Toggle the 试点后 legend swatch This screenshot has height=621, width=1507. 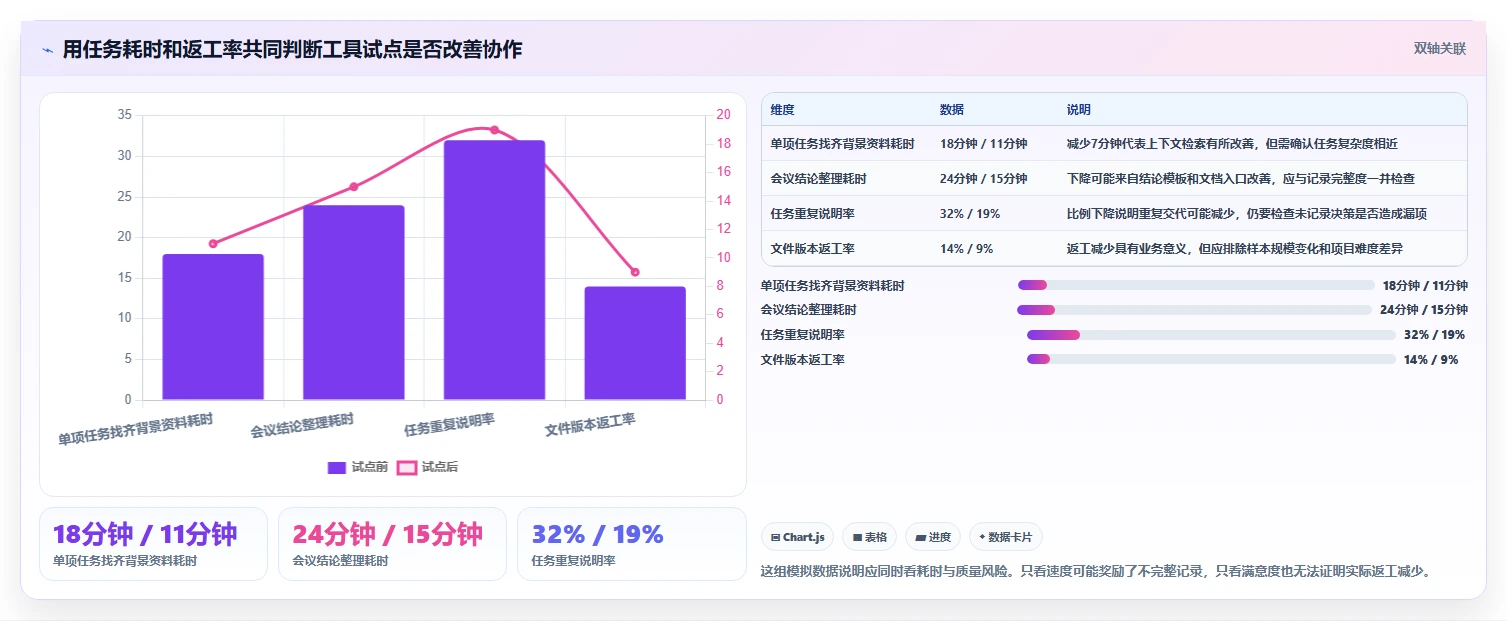point(407,467)
